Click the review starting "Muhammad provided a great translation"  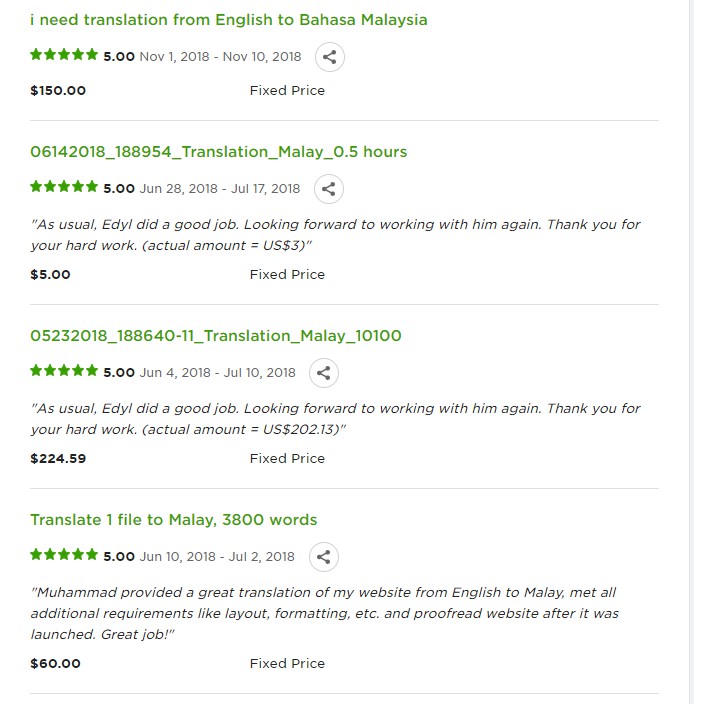(x=325, y=613)
